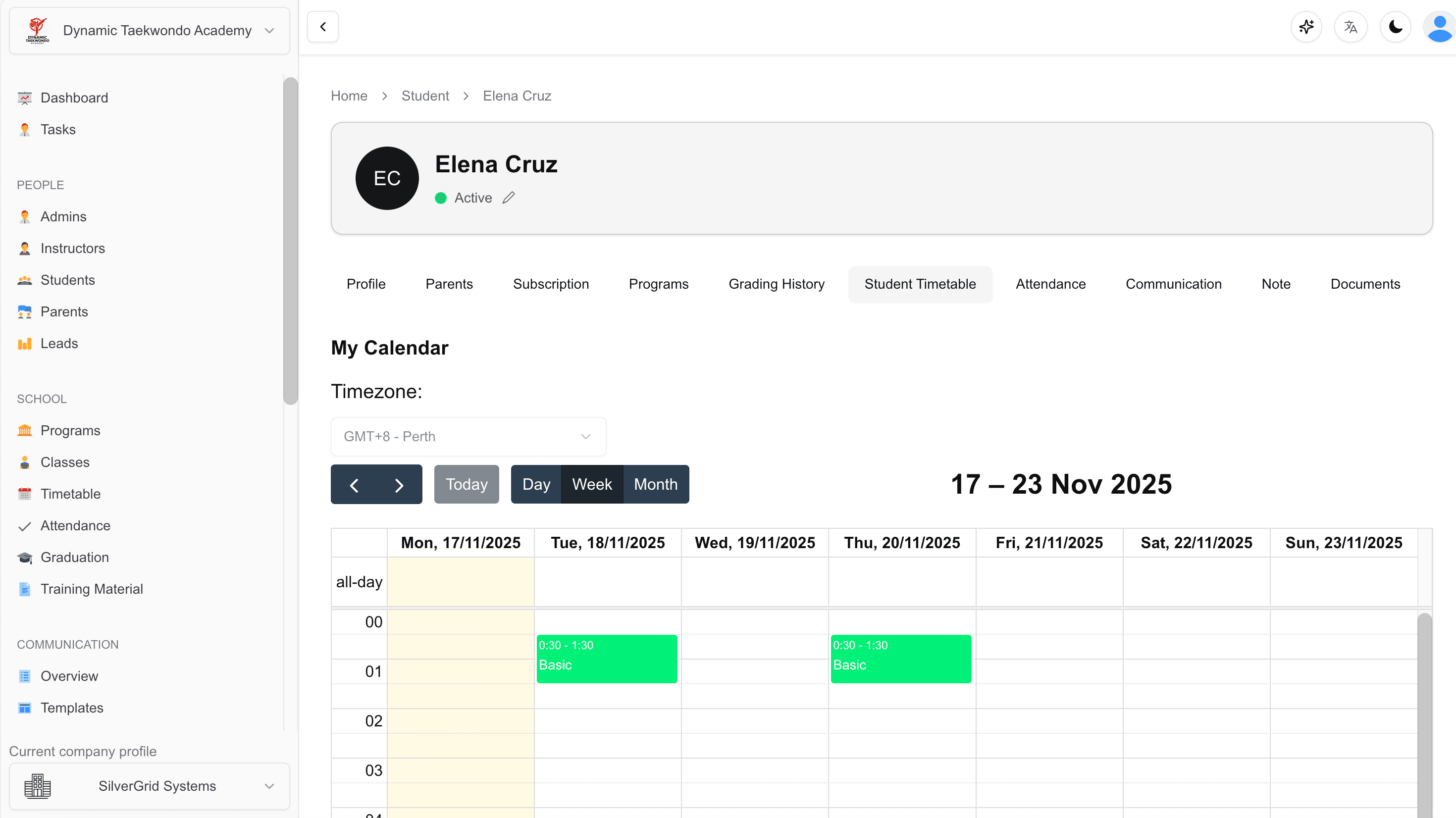Click the Dashboard sidebar icon
Image resolution: width=1456 pixels, height=818 pixels.
[x=24, y=99]
